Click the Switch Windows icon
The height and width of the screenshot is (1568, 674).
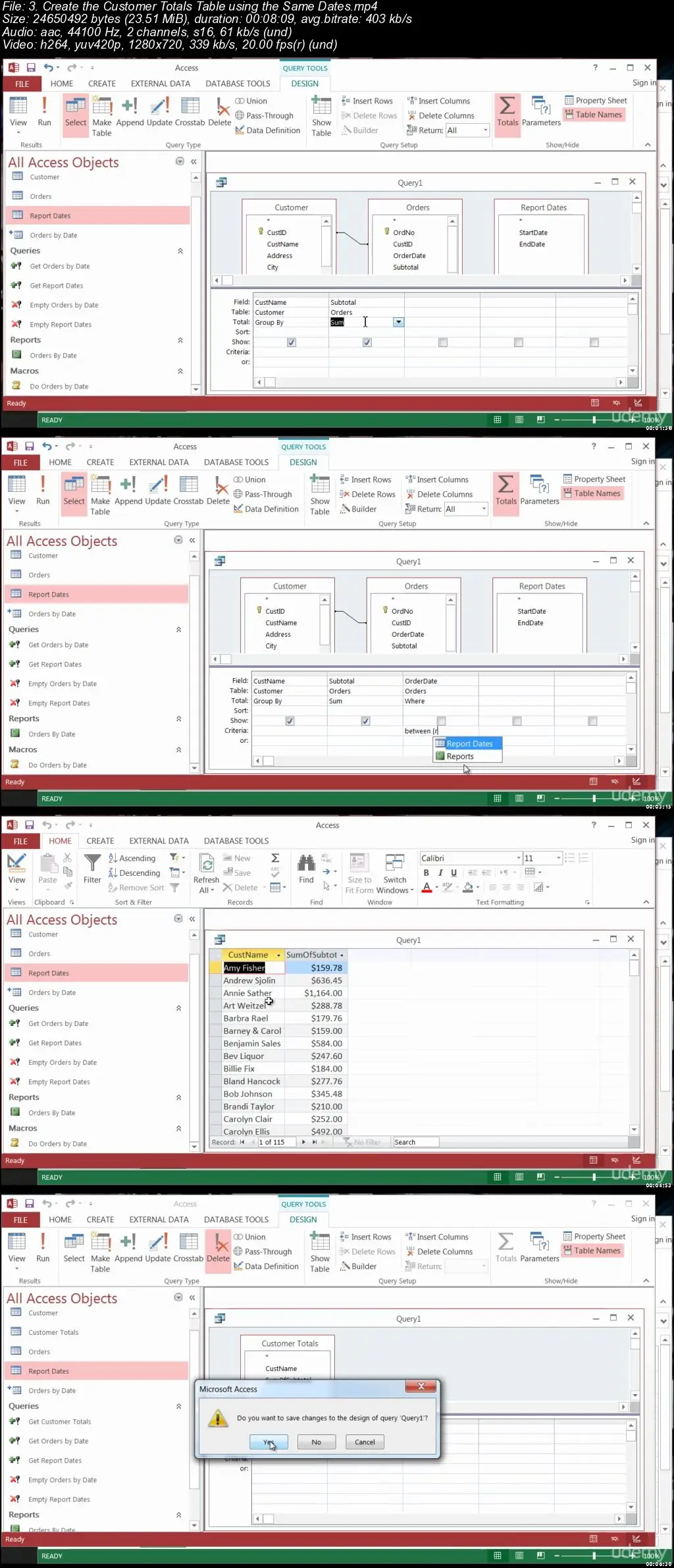[x=395, y=862]
